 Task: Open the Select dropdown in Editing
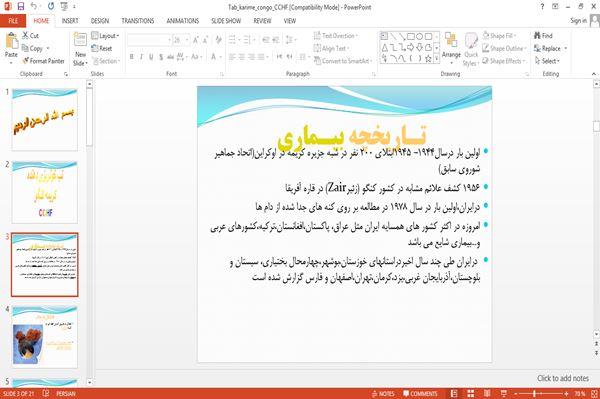547,61
